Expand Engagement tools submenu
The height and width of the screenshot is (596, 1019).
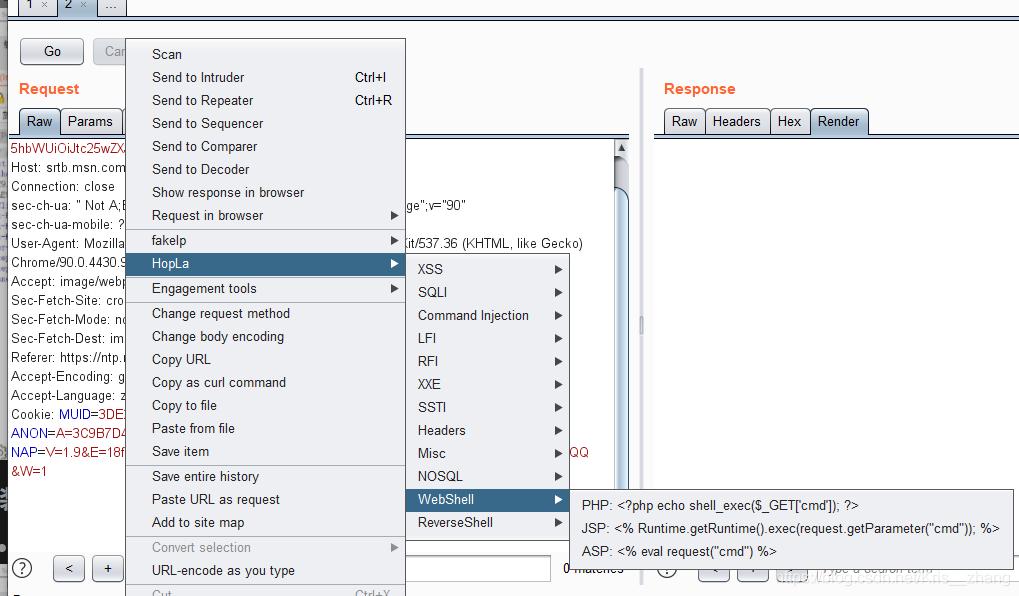[x=265, y=289]
